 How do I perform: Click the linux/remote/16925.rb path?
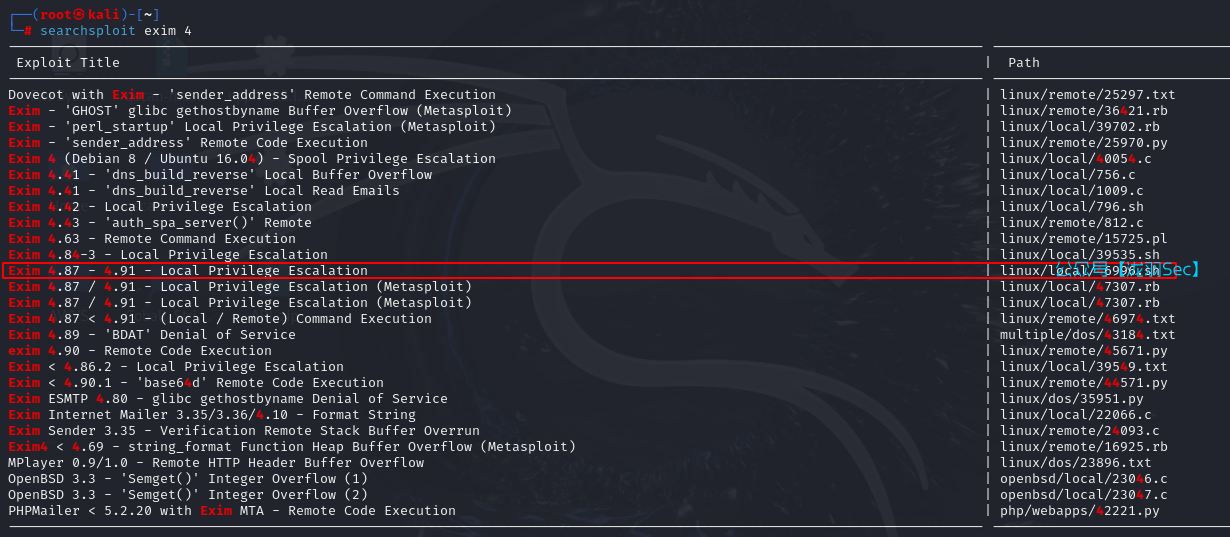pyautogui.click(x=1084, y=447)
